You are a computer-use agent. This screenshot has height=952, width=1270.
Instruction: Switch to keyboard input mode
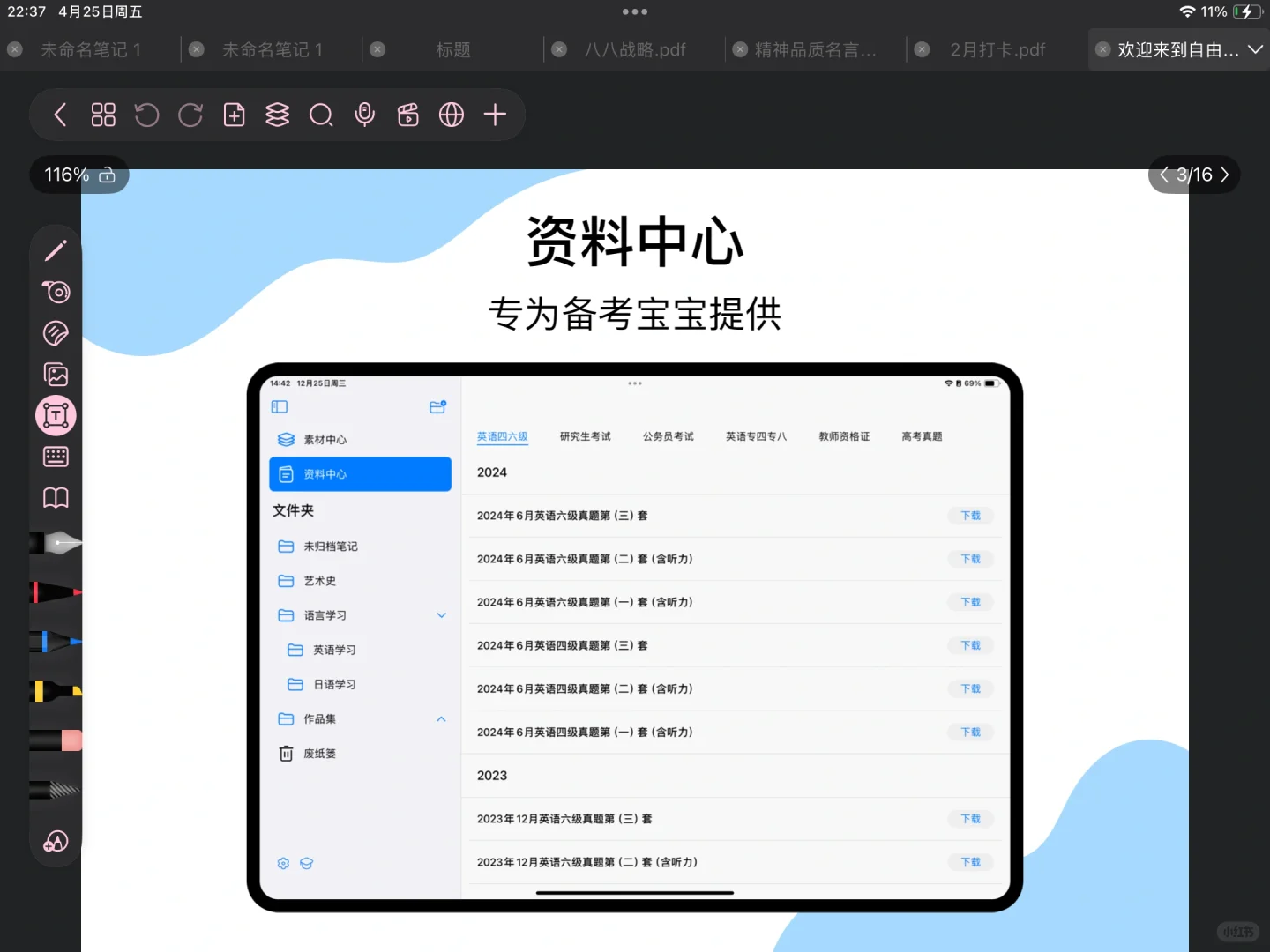click(x=56, y=456)
